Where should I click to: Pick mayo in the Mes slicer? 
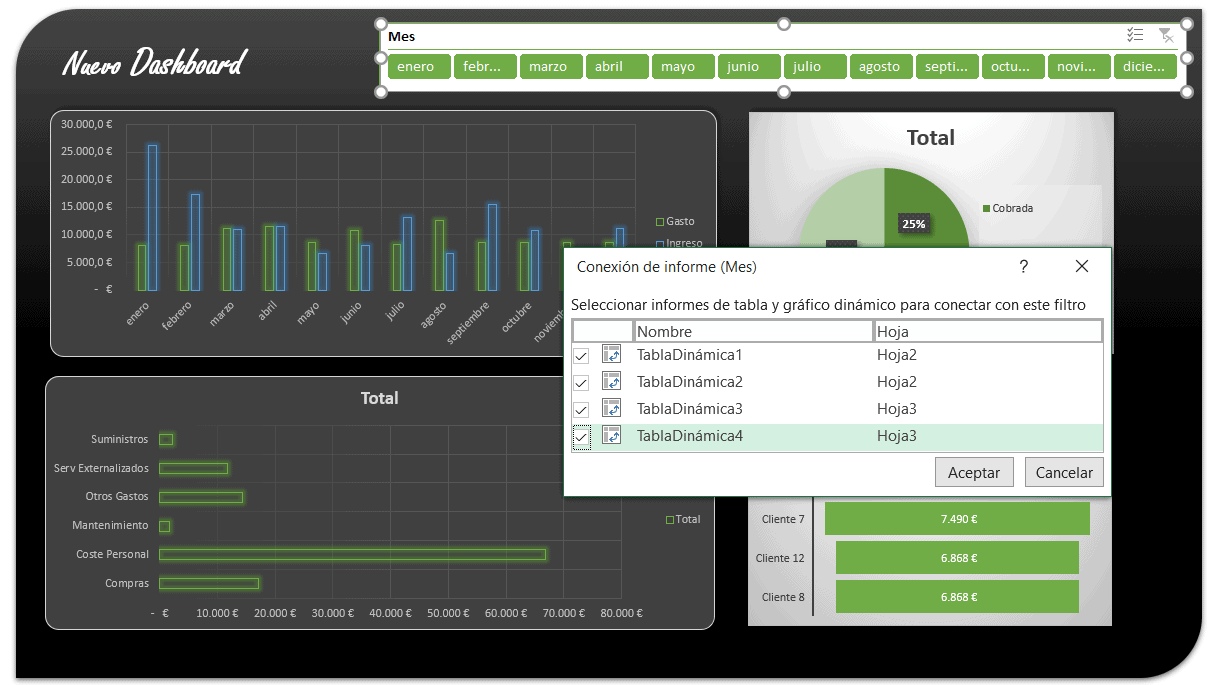682,67
